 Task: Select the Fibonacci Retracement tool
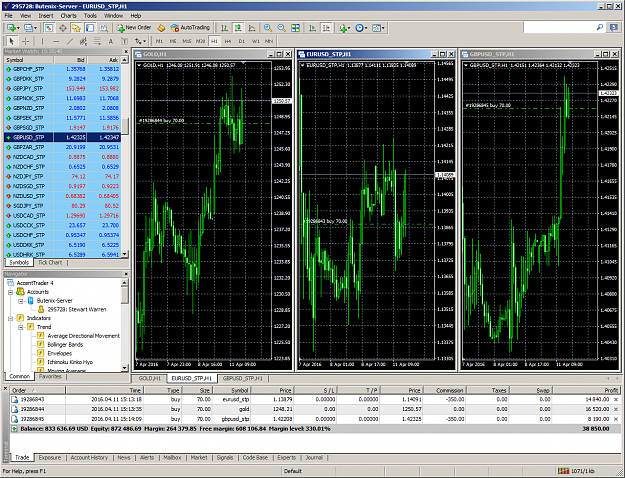pos(97,41)
